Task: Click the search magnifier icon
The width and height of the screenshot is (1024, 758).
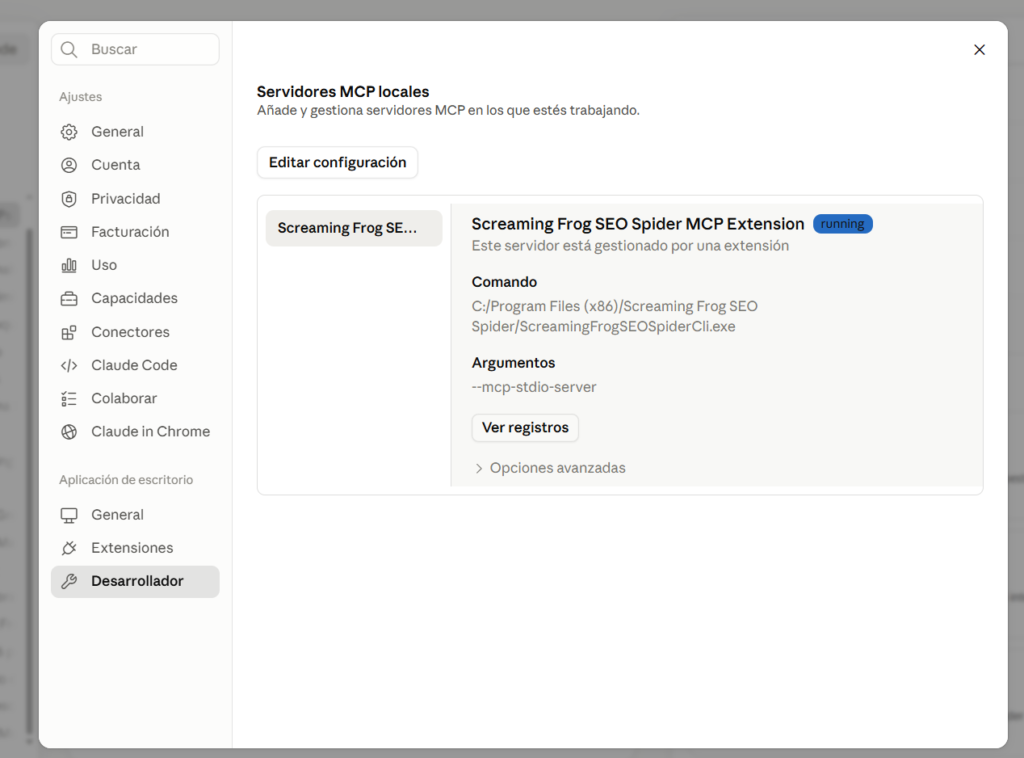Action: click(69, 50)
